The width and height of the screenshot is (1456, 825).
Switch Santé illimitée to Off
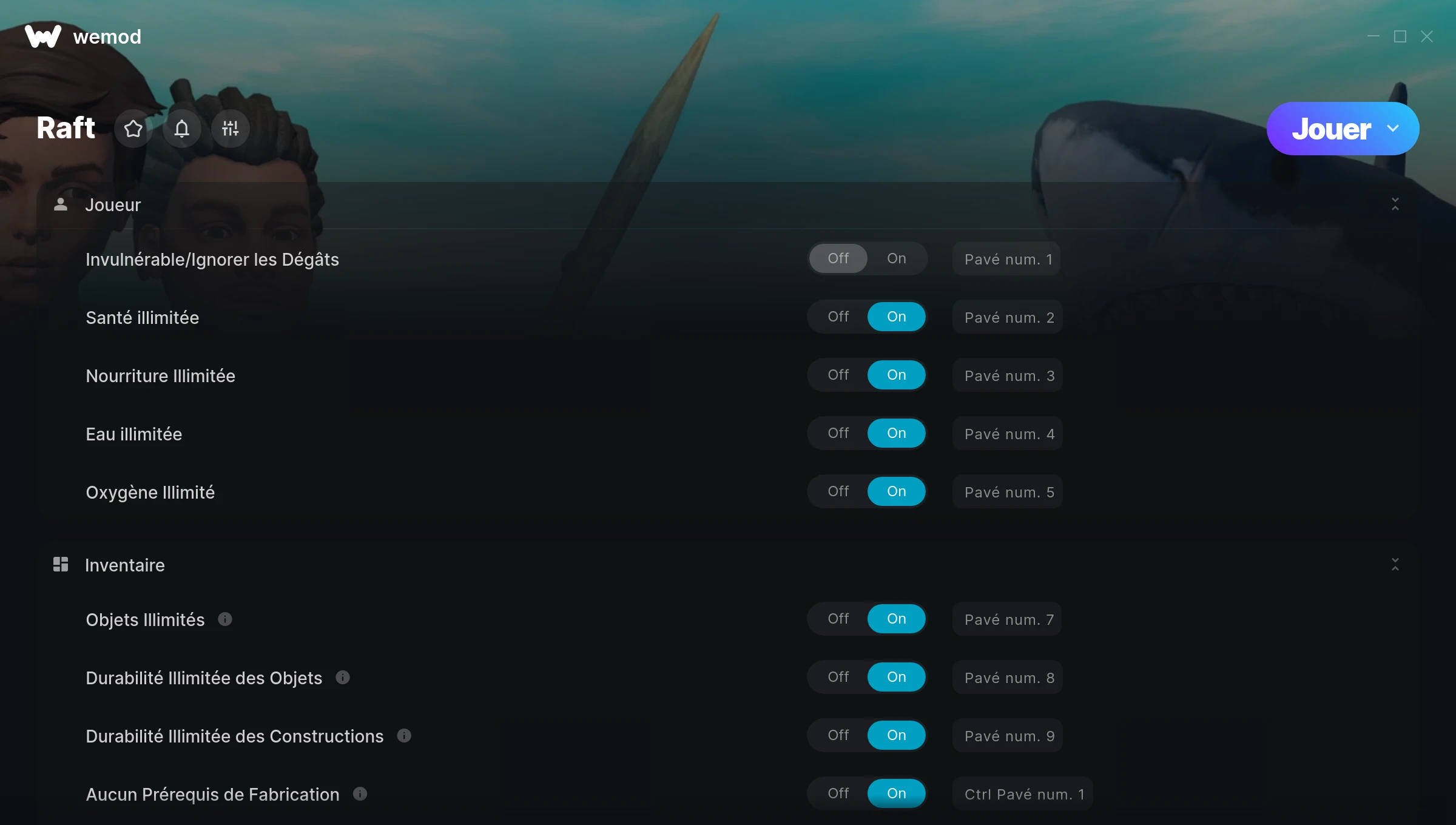(x=838, y=317)
